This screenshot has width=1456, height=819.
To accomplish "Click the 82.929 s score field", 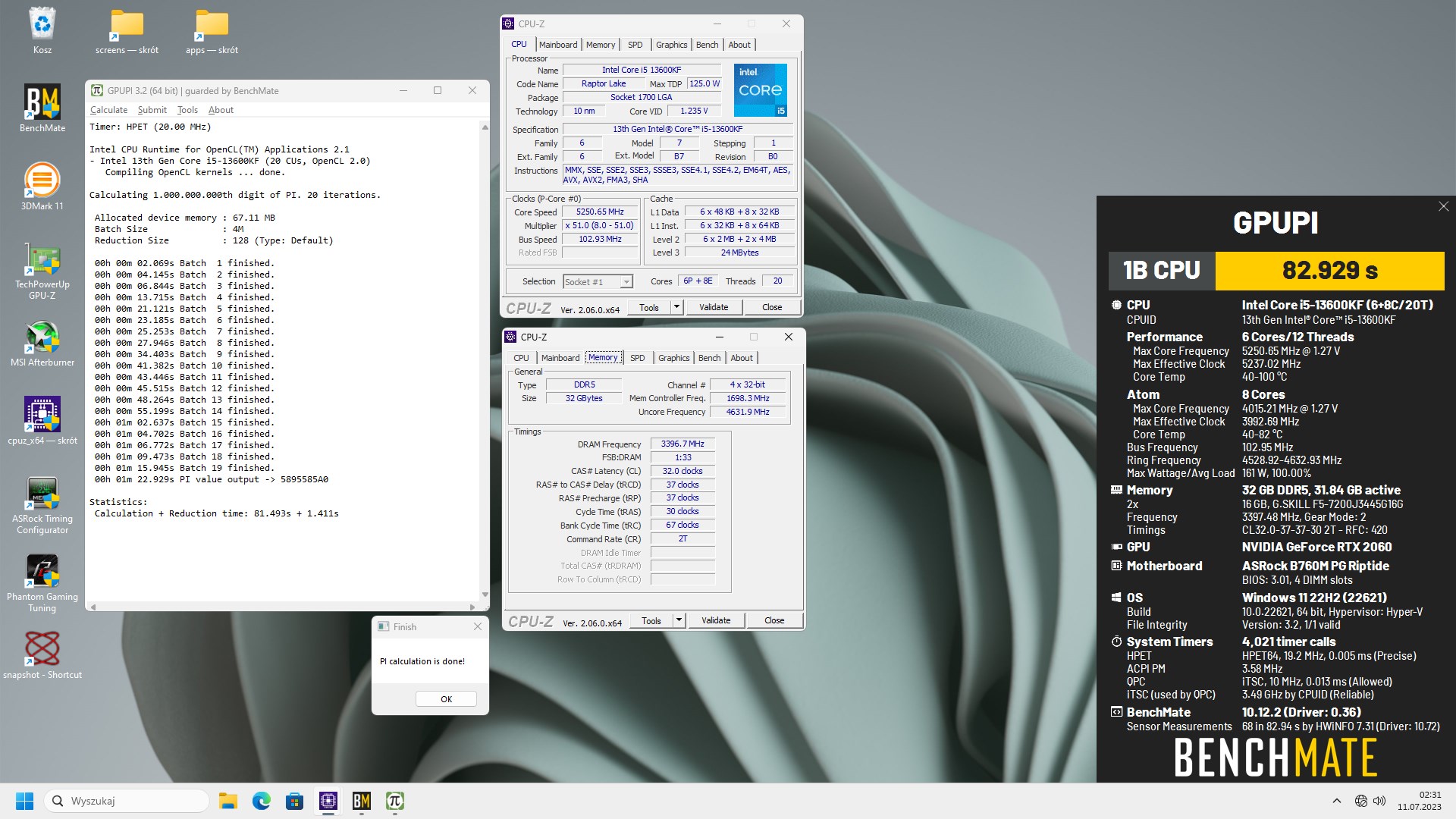I will coord(1329,271).
